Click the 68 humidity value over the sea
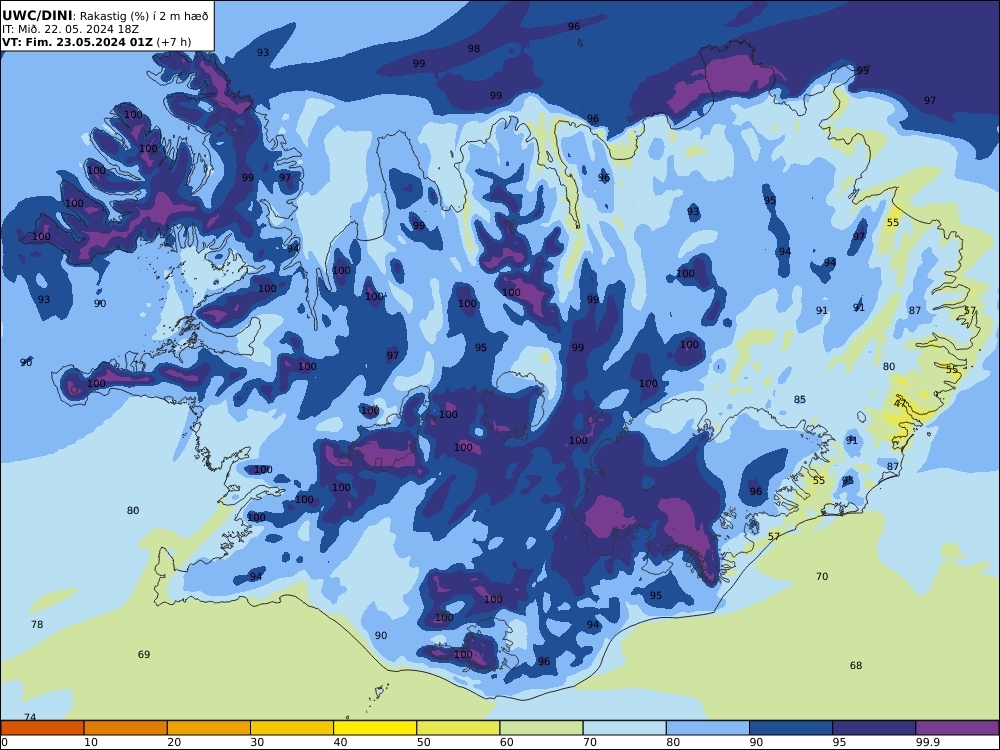The width and height of the screenshot is (1000, 750). 856,666
